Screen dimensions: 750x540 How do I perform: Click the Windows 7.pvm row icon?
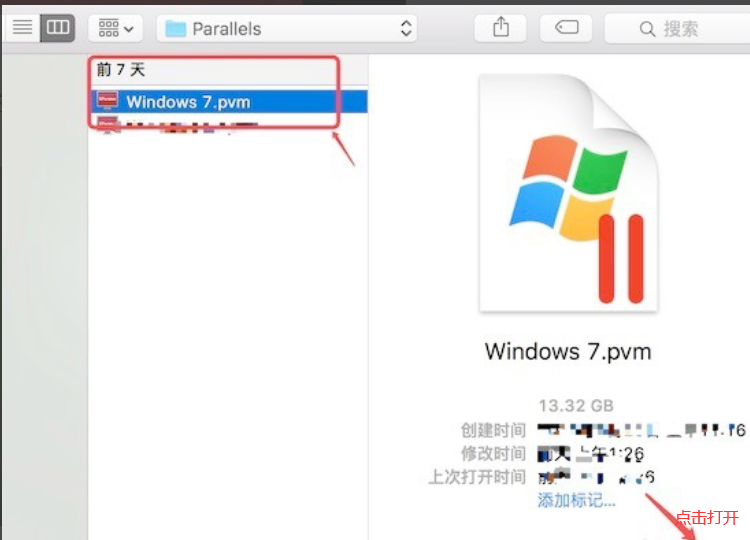coord(107,101)
